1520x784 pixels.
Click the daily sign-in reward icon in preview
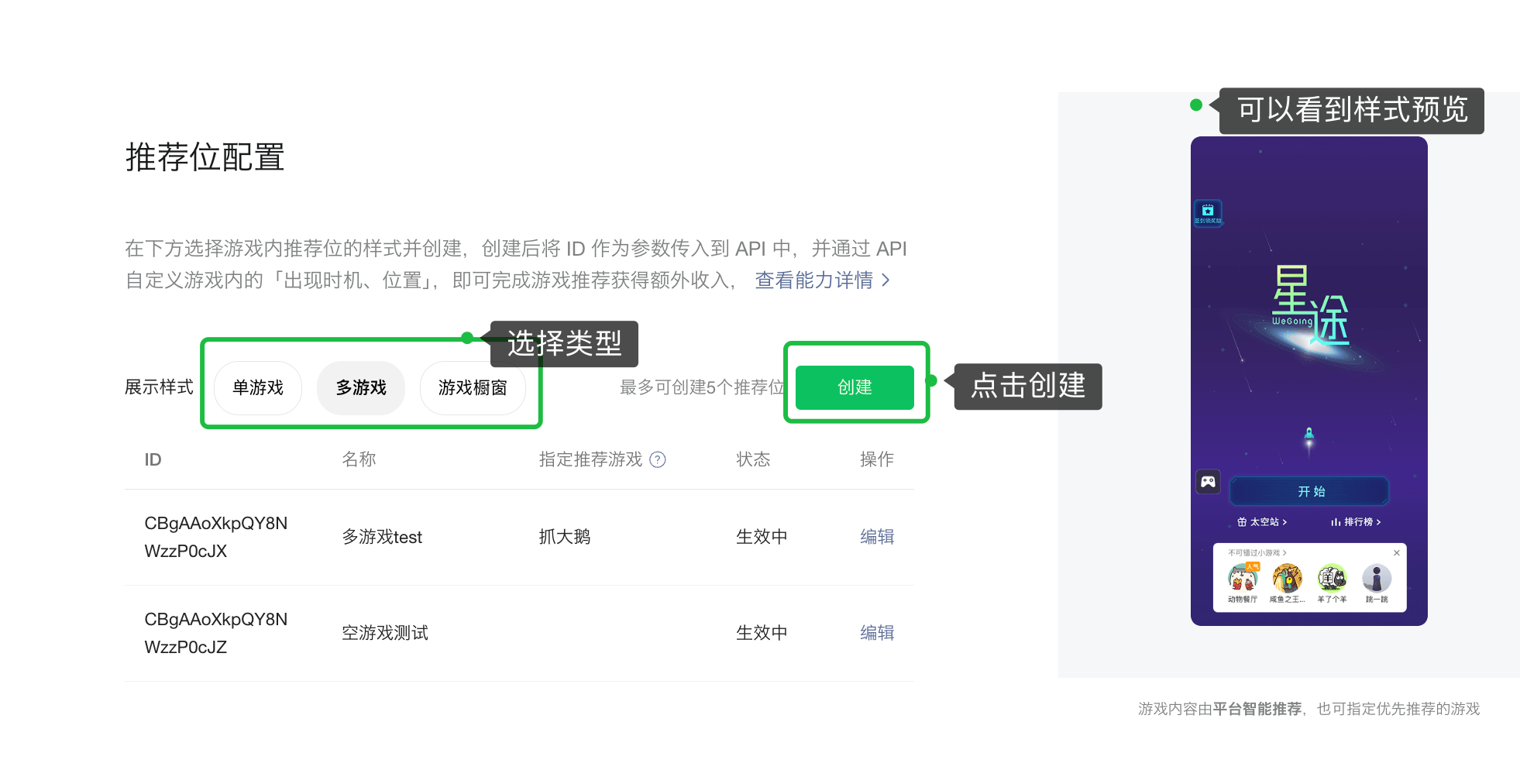point(1208,212)
